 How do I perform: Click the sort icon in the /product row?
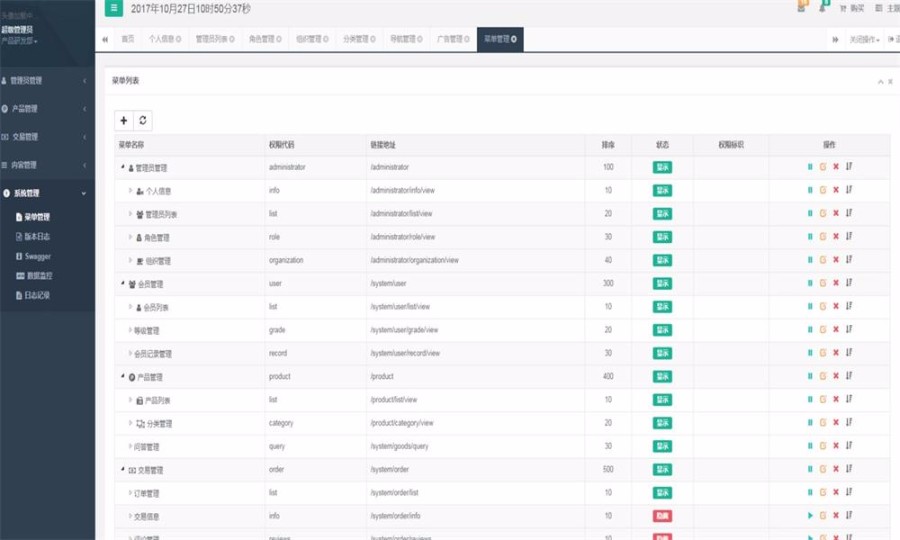coord(849,376)
